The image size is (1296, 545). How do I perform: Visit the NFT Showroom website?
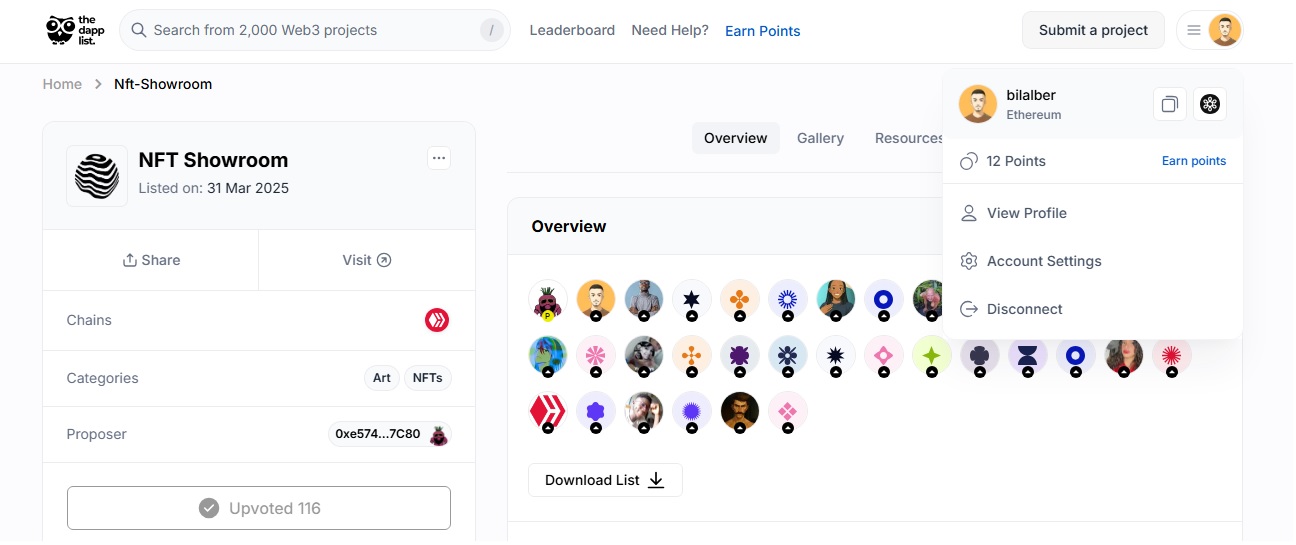[367, 260]
